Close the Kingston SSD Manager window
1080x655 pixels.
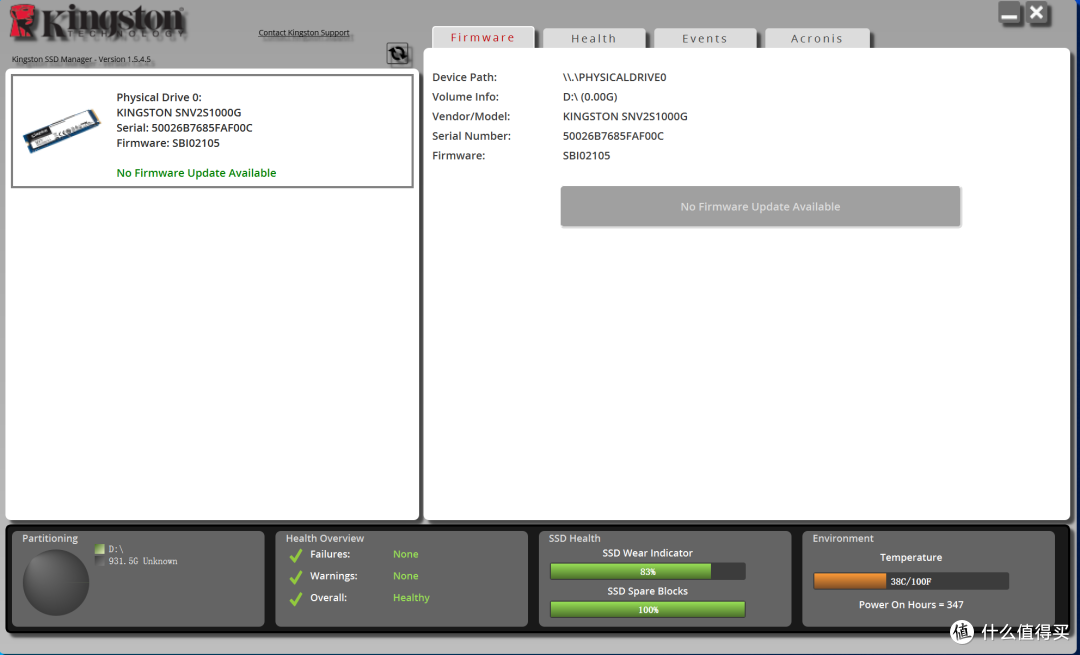(1037, 13)
